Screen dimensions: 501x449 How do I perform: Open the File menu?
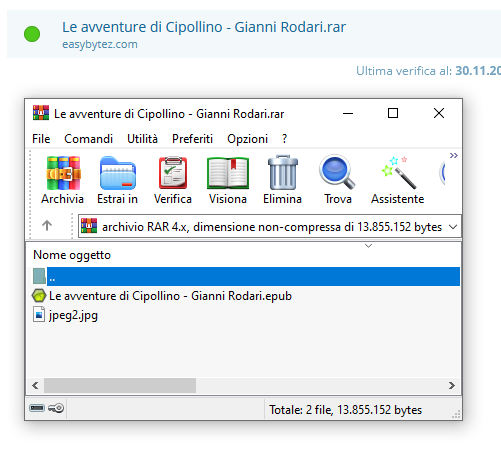[41, 139]
